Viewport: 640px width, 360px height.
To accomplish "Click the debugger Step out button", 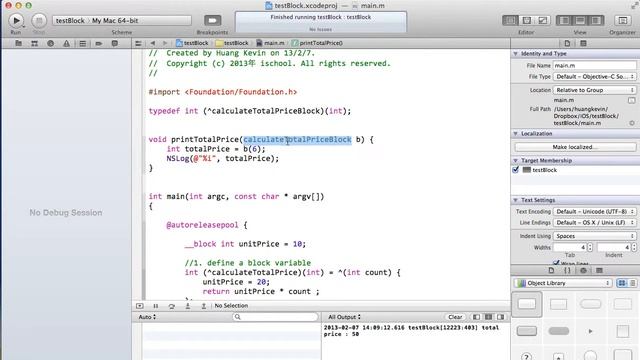I will click(204, 306).
